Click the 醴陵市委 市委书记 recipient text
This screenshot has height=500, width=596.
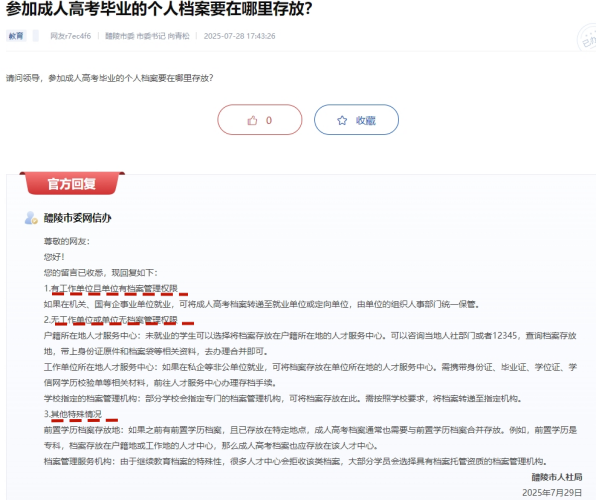147,36
